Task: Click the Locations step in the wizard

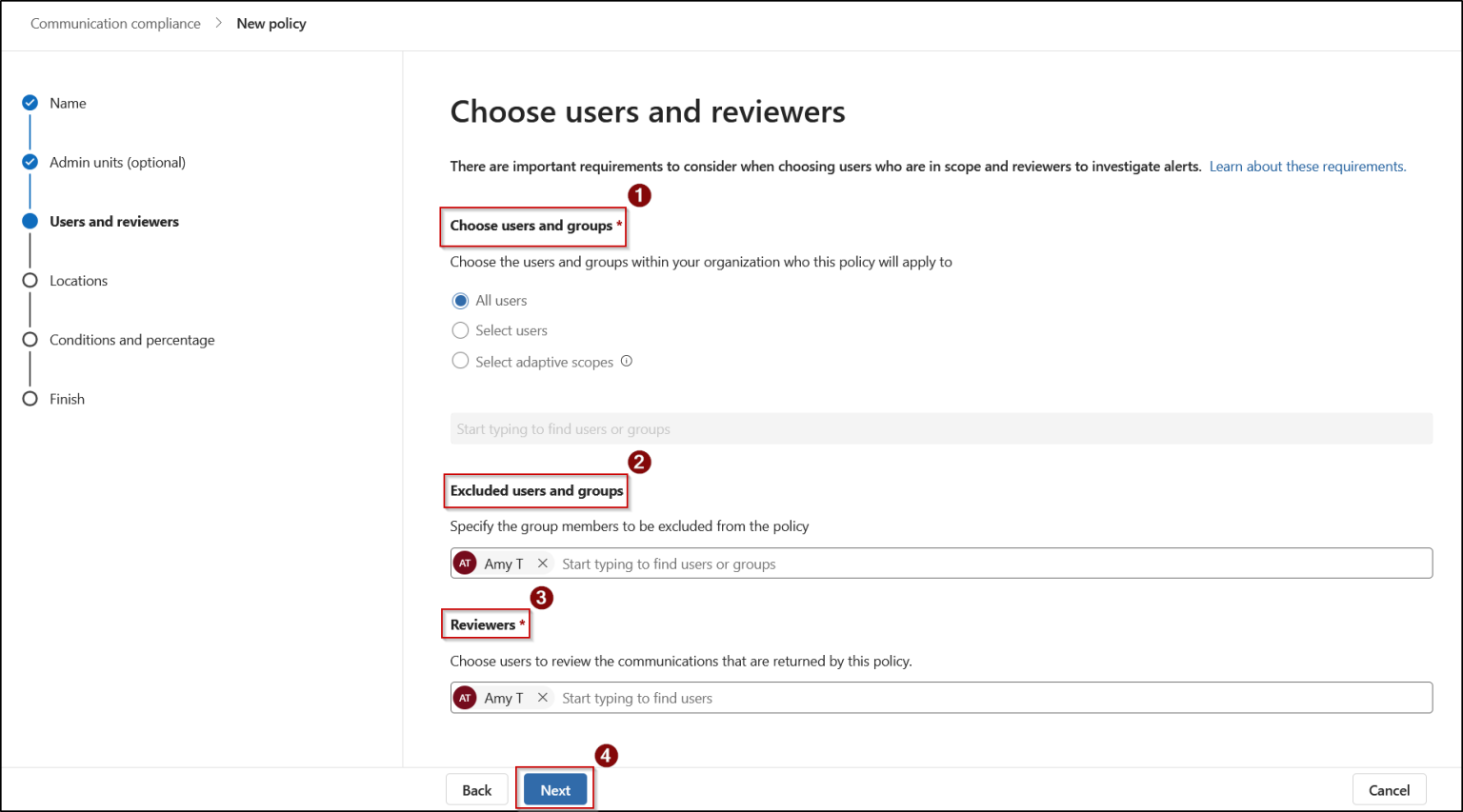Action: [x=78, y=280]
